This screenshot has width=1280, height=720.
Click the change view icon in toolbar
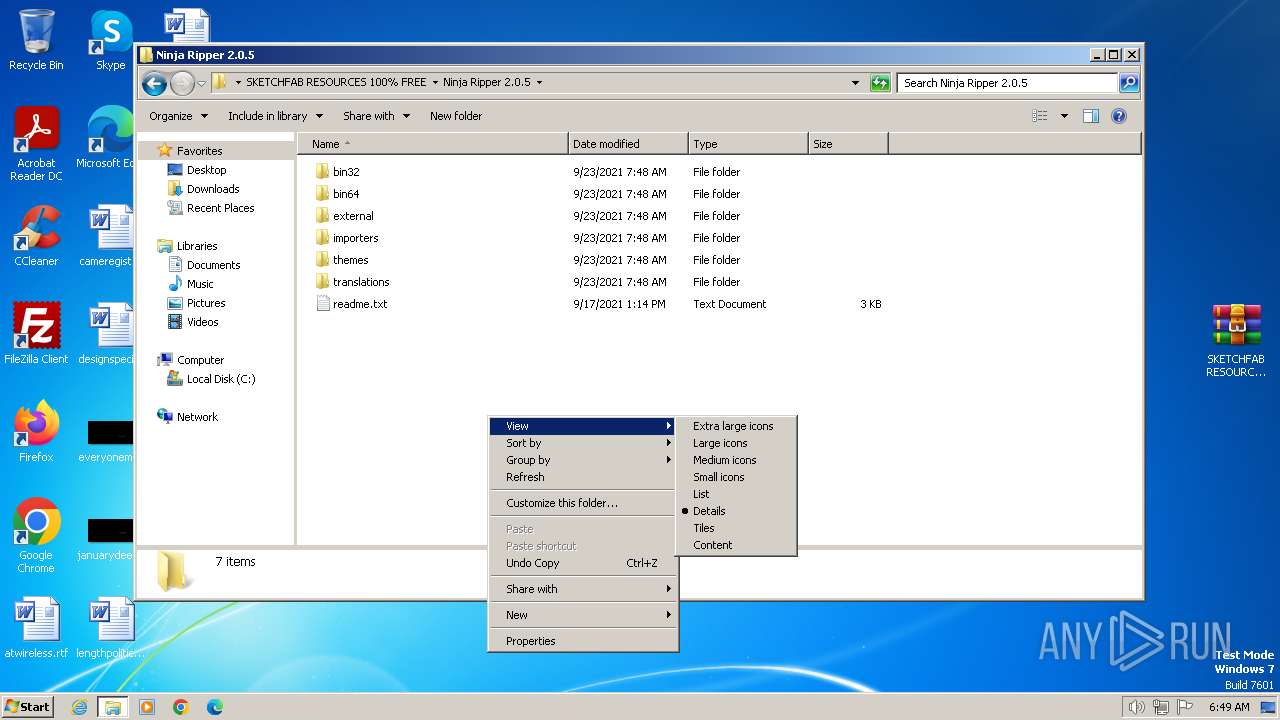tap(1040, 116)
